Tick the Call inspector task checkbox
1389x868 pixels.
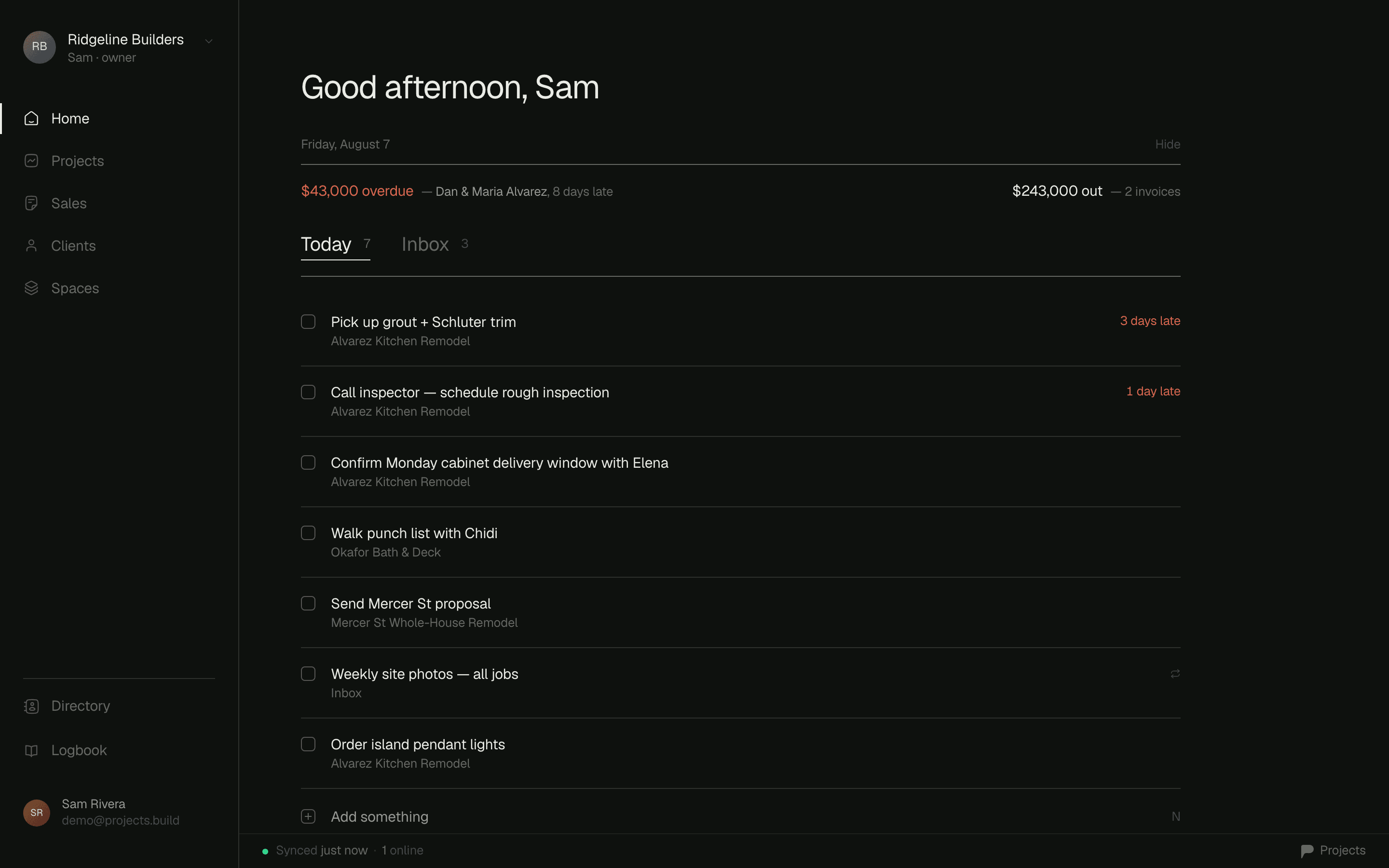[x=308, y=392]
